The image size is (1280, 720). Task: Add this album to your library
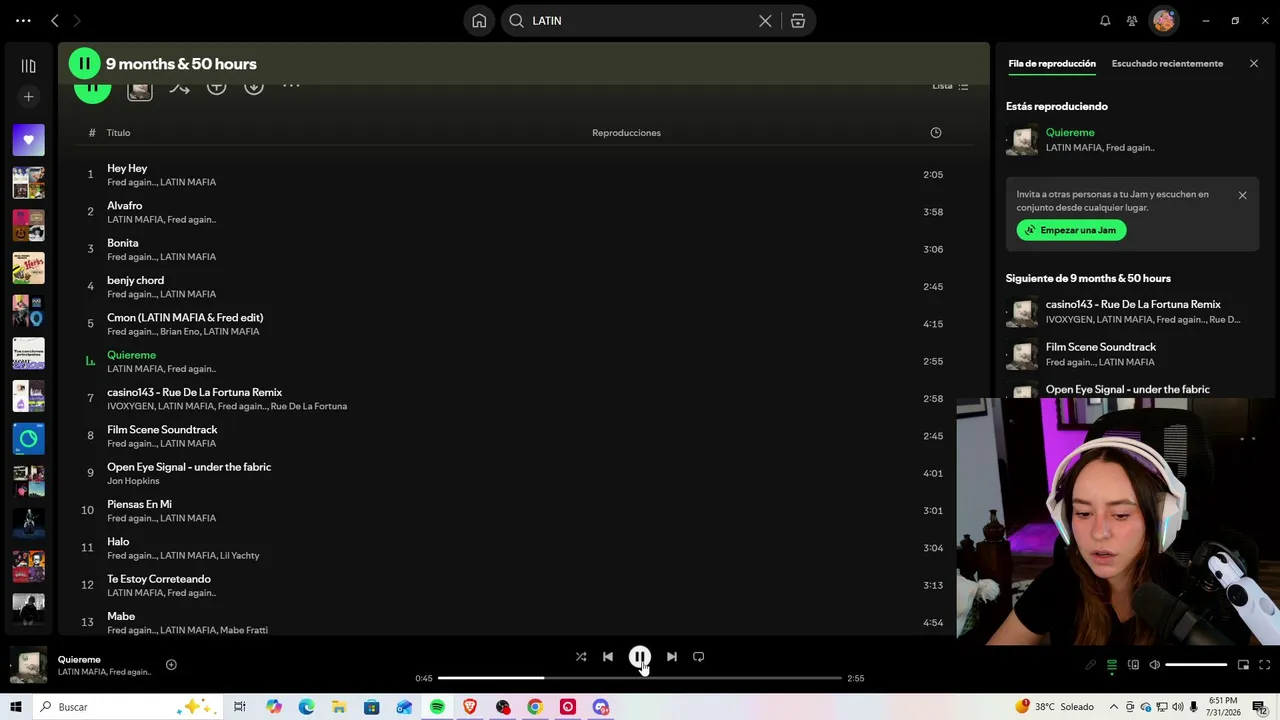click(216, 87)
